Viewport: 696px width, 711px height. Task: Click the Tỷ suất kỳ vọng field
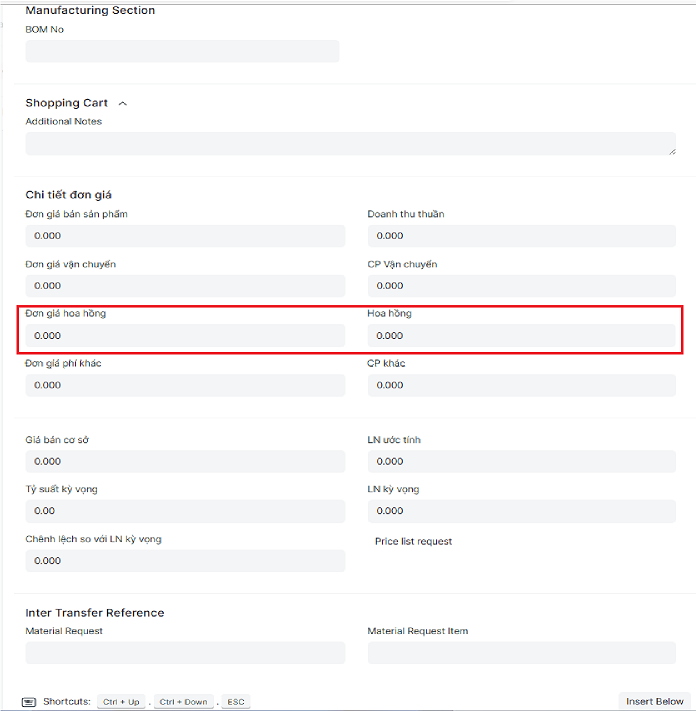tap(185, 511)
